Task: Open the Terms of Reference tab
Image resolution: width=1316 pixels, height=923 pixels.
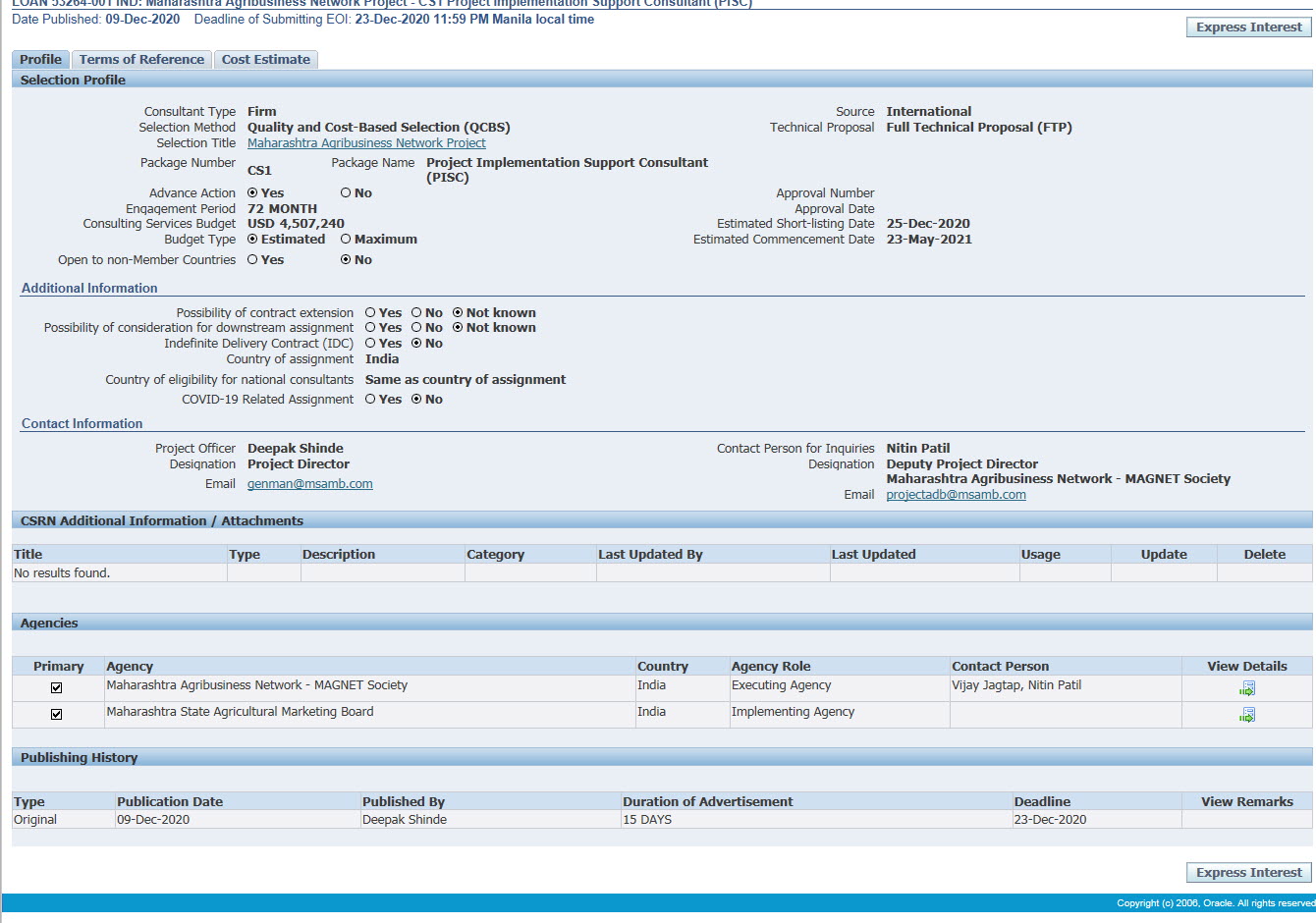Action: click(x=141, y=60)
